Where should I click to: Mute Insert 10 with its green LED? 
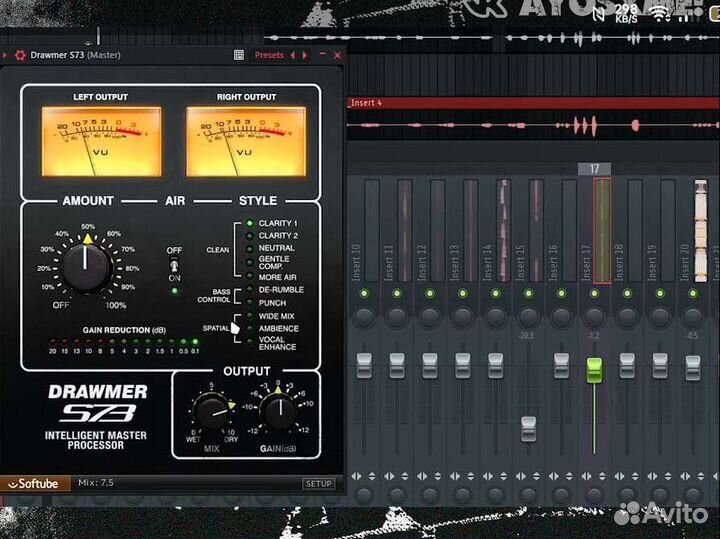coord(364,293)
